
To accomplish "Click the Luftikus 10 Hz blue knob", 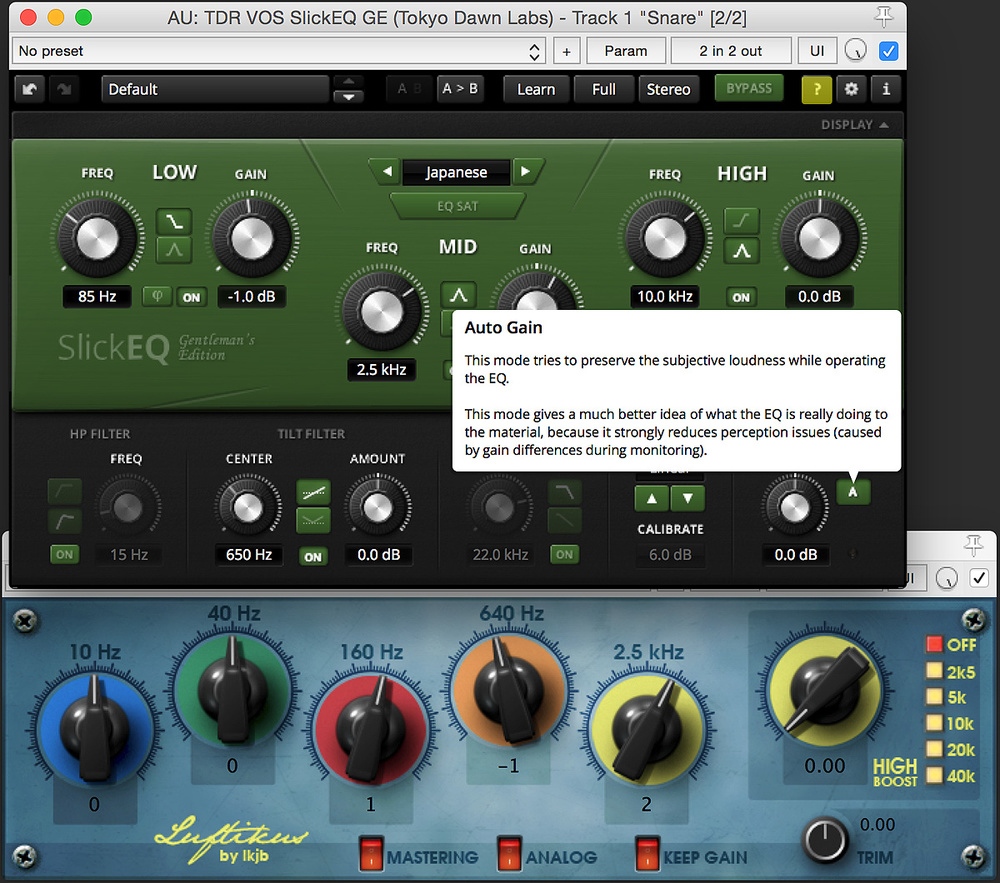I will coord(94,727).
